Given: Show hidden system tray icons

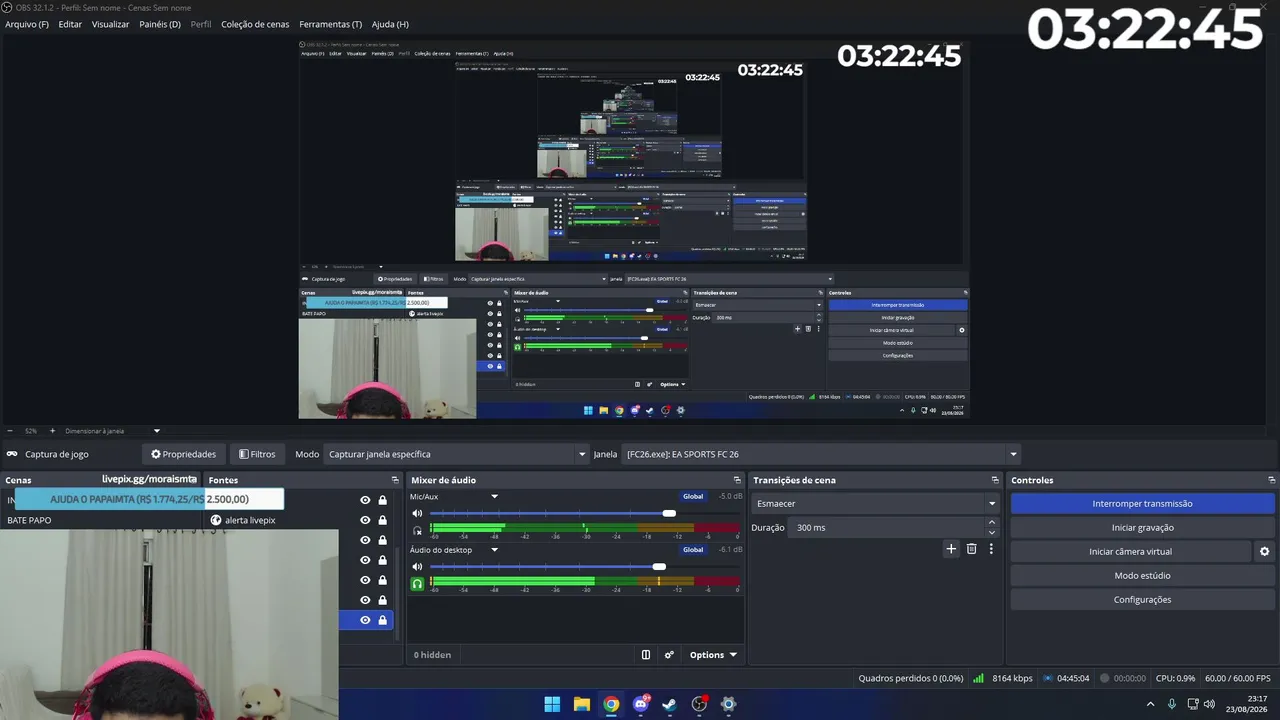Looking at the screenshot, I should pos(1150,704).
